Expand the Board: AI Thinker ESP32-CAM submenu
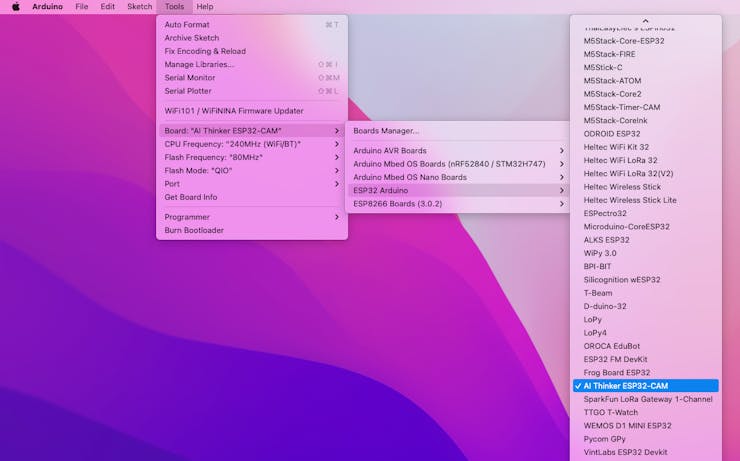The height and width of the screenshot is (461, 740). [x=252, y=131]
